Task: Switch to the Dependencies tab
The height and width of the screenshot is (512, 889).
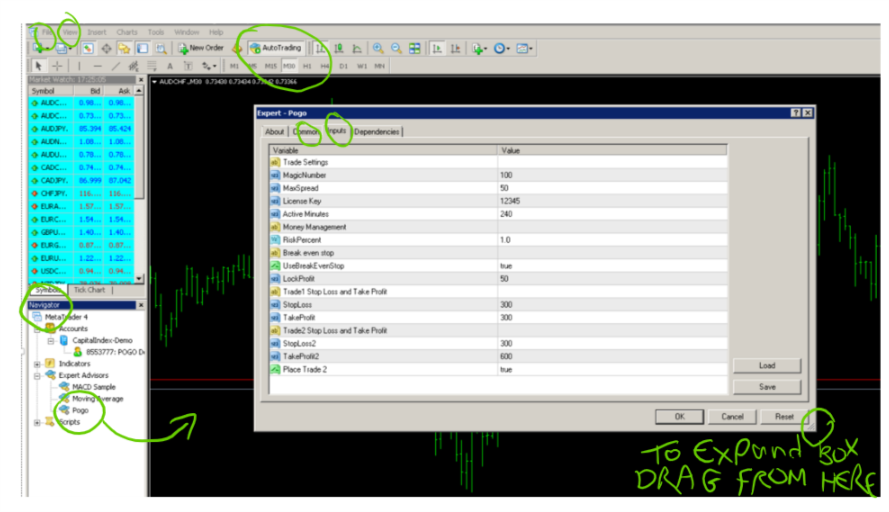Action: (x=377, y=132)
